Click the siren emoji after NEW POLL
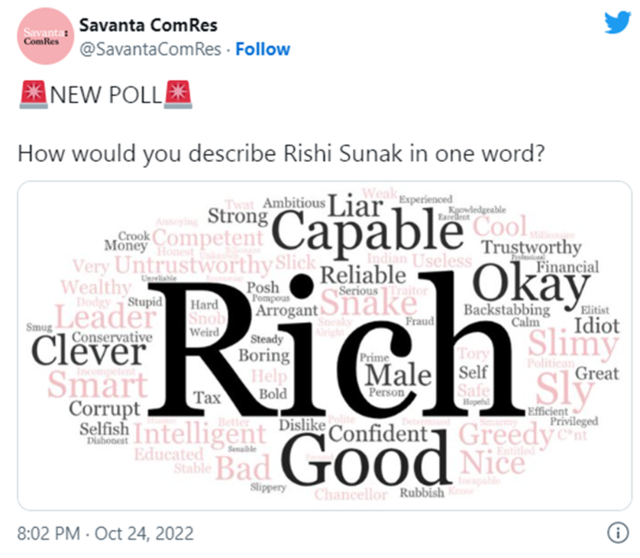 [176, 98]
